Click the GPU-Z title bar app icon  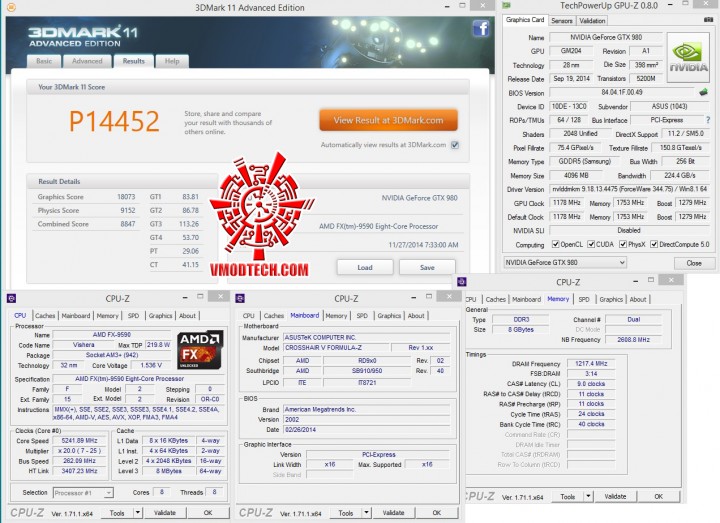click(506, 6)
